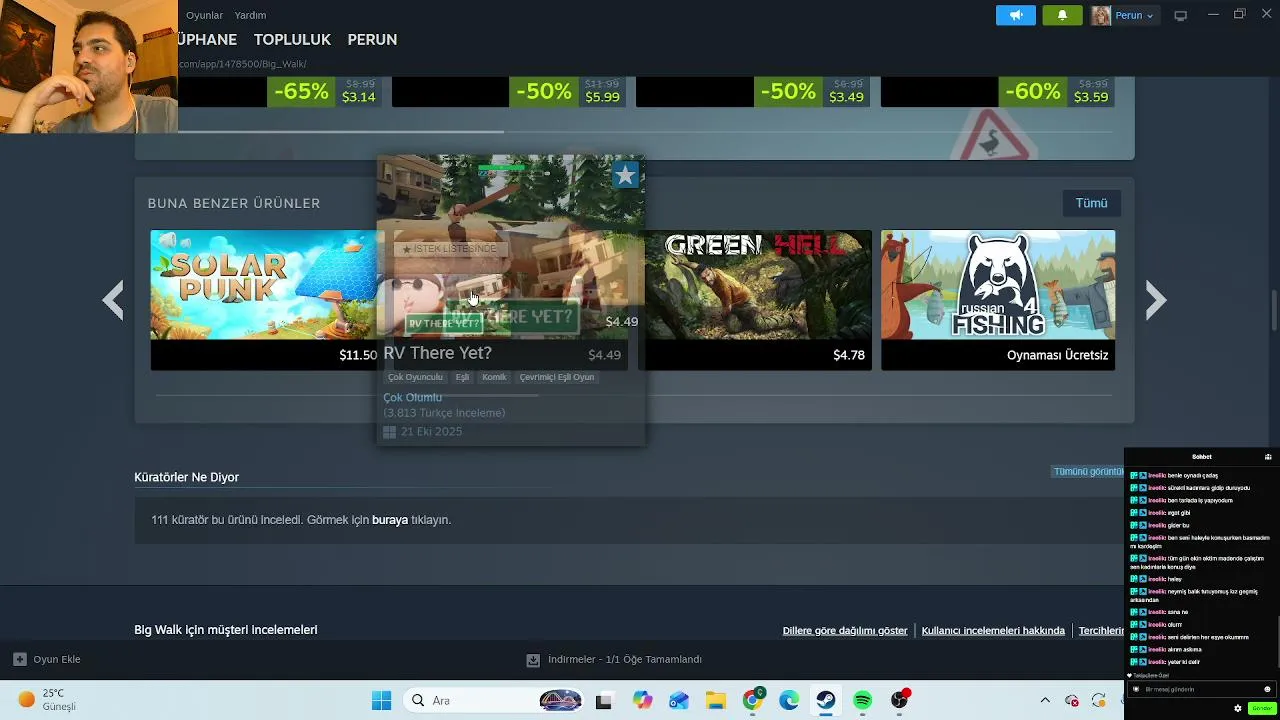Click the chat message input field
This screenshot has height=720, width=1280.
pyautogui.click(x=1200, y=689)
